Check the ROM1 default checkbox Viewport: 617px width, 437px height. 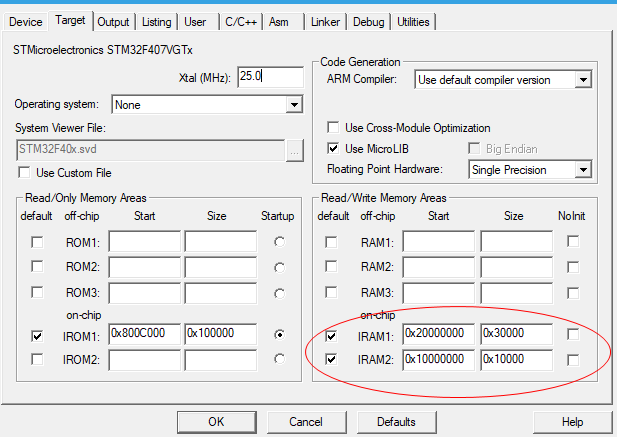pos(37,242)
